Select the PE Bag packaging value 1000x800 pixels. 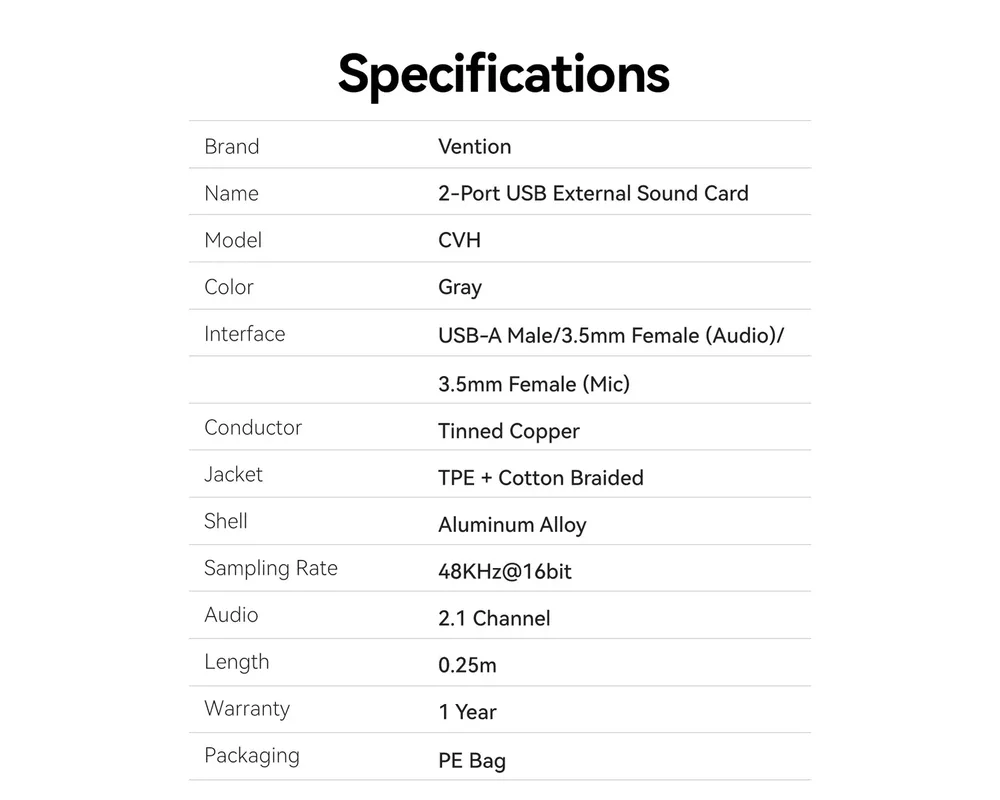click(x=472, y=761)
